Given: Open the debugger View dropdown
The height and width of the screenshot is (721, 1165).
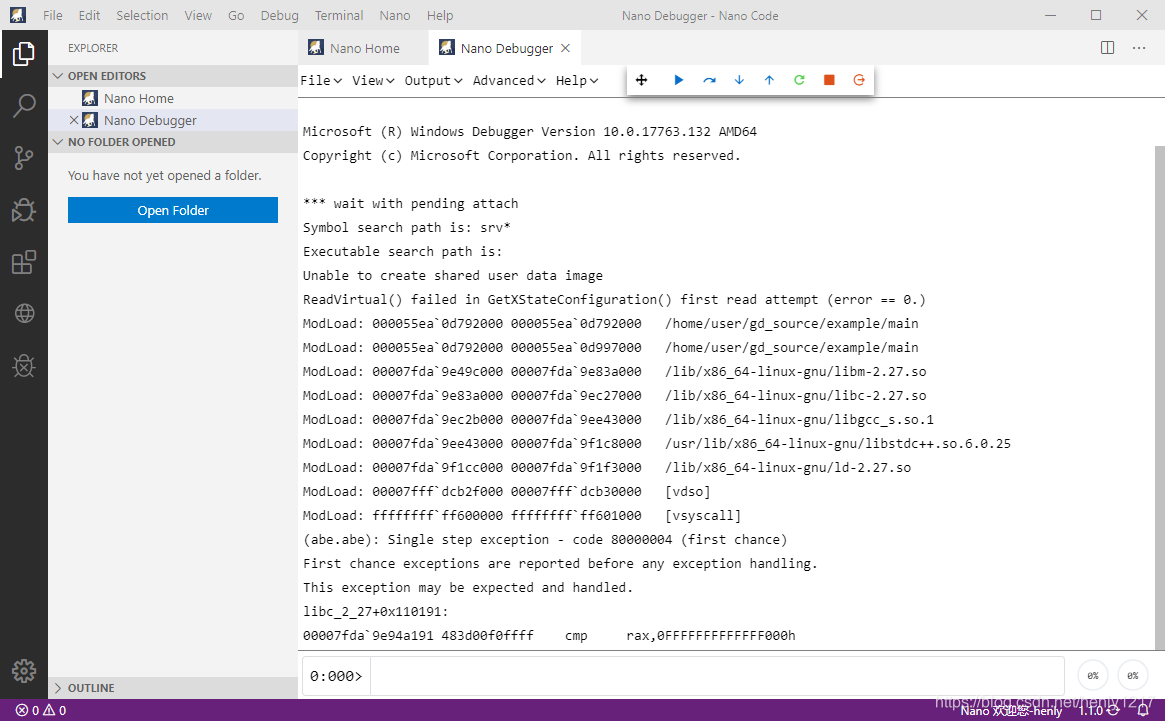Looking at the screenshot, I should (373, 80).
